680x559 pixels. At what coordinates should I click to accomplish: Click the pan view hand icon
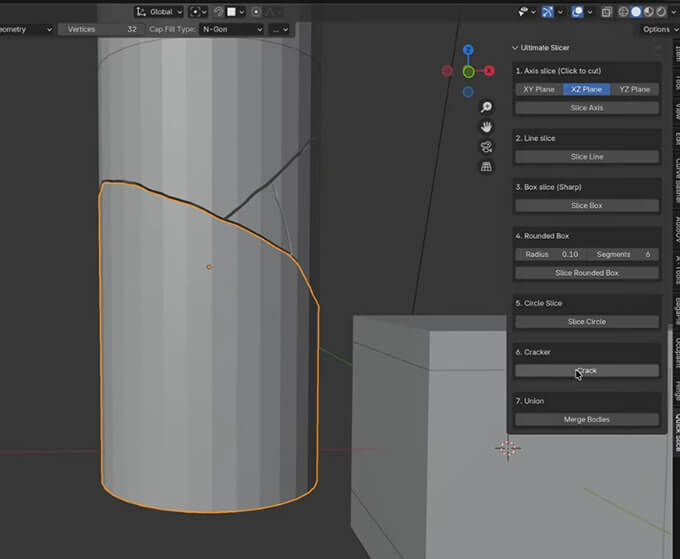click(486, 127)
